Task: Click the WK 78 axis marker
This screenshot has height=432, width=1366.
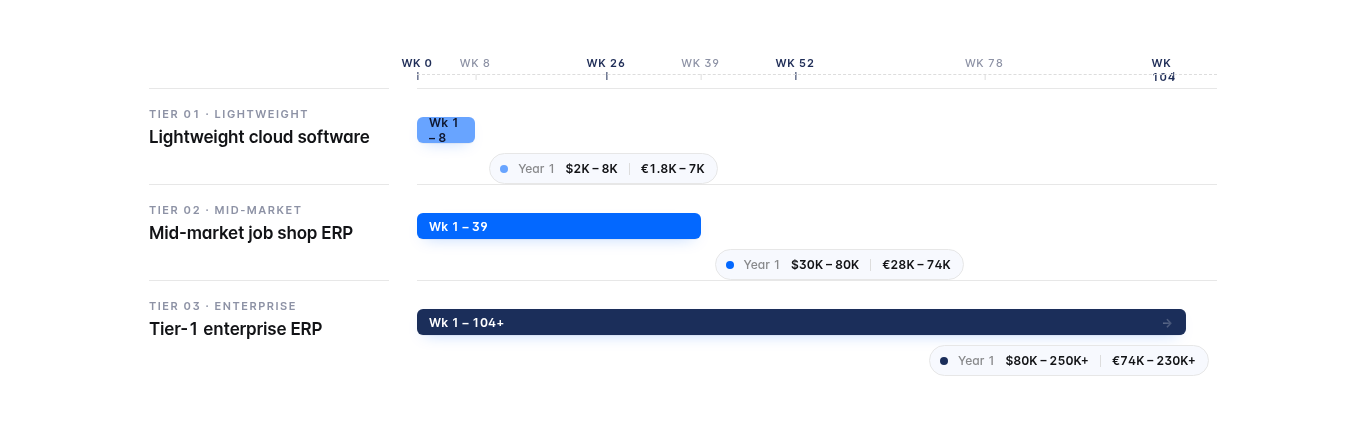Action: click(984, 63)
